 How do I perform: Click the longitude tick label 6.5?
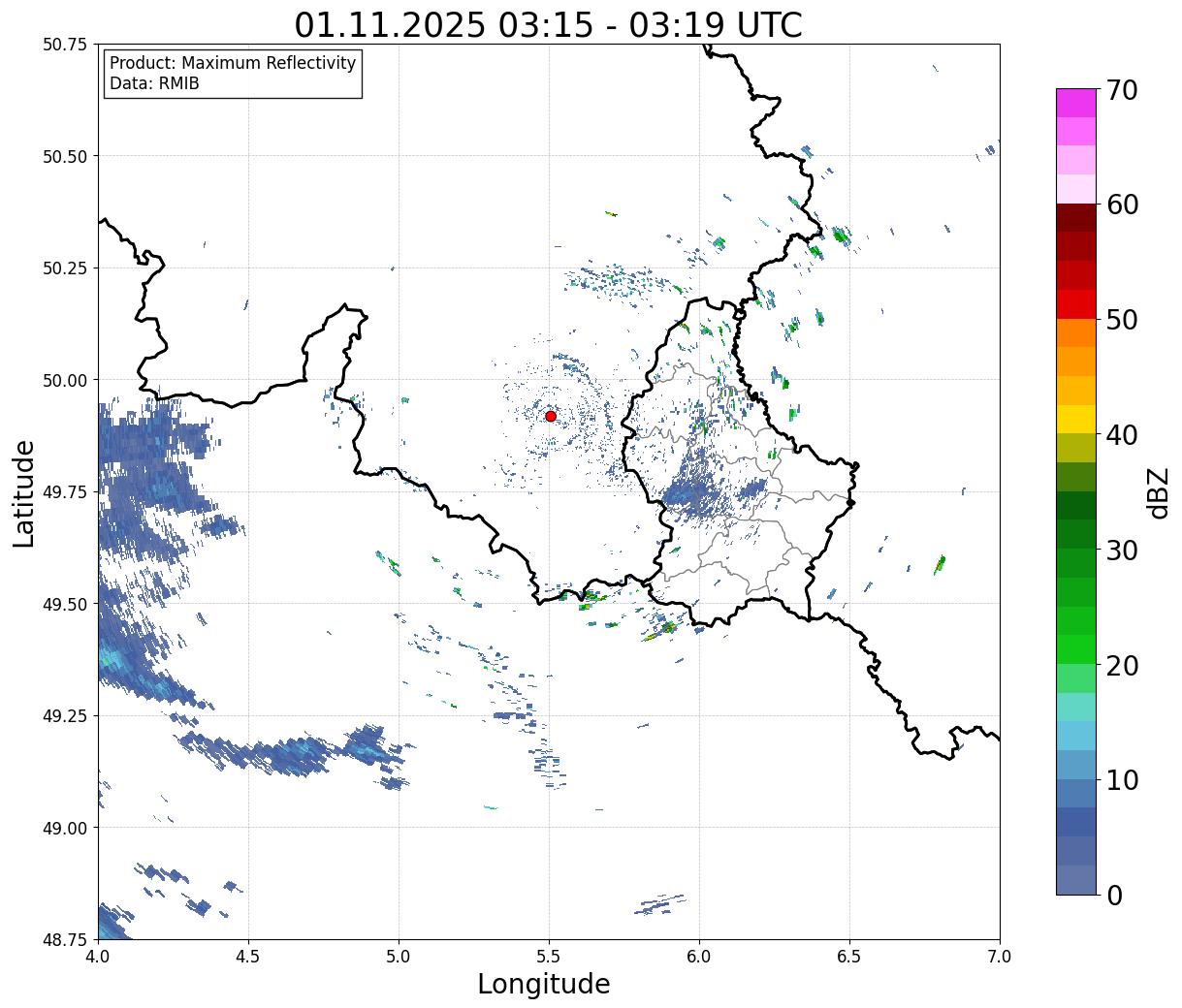(849, 956)
